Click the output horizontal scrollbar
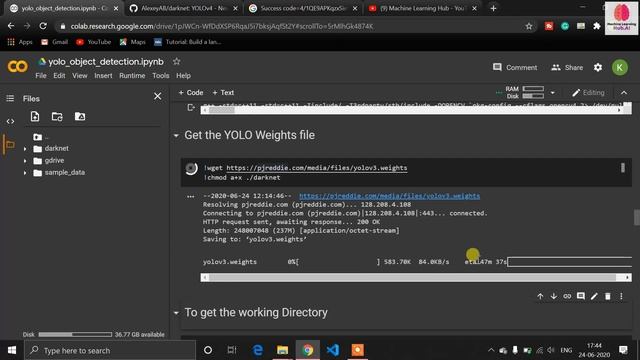This screenshot has width=640, height=360. pyautogui.click(x=416, y=278)
